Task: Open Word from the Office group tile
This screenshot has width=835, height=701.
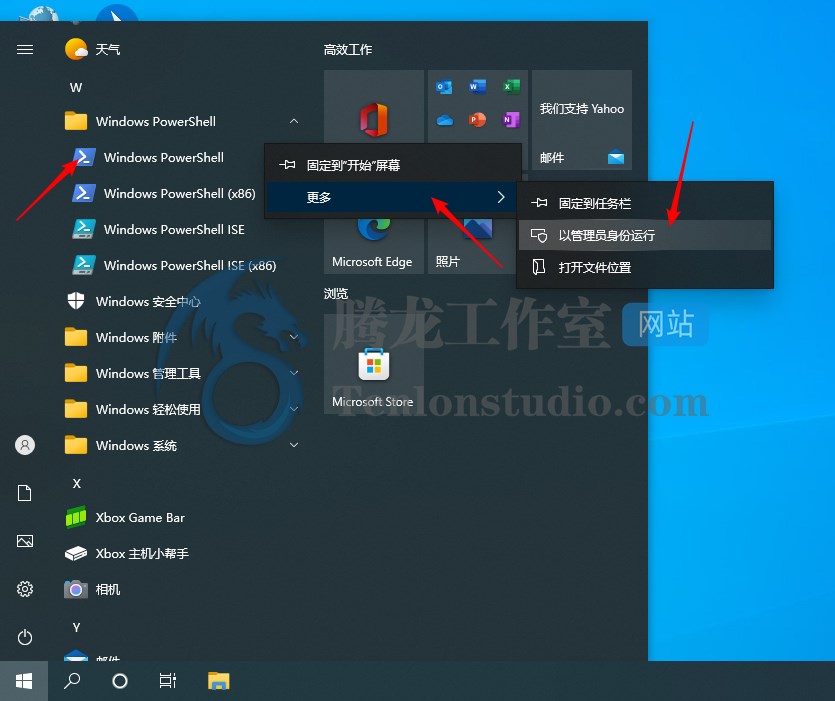Action: point(477,86)
